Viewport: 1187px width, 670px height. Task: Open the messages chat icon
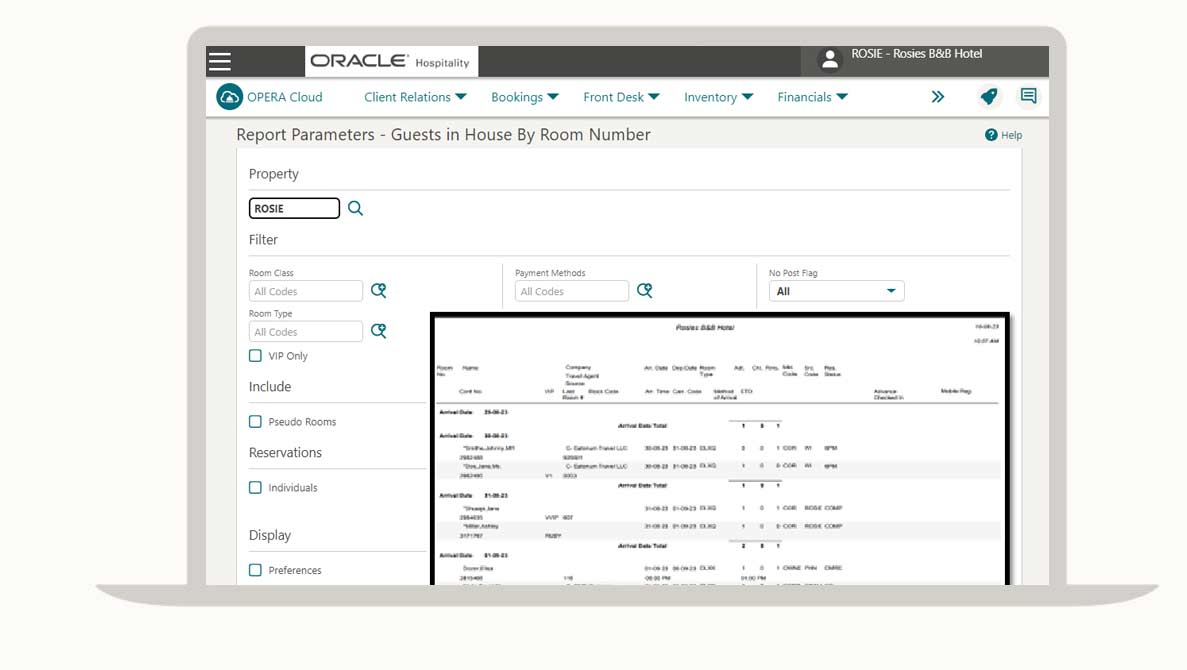pyautogui.click(x=1028, y=97)
